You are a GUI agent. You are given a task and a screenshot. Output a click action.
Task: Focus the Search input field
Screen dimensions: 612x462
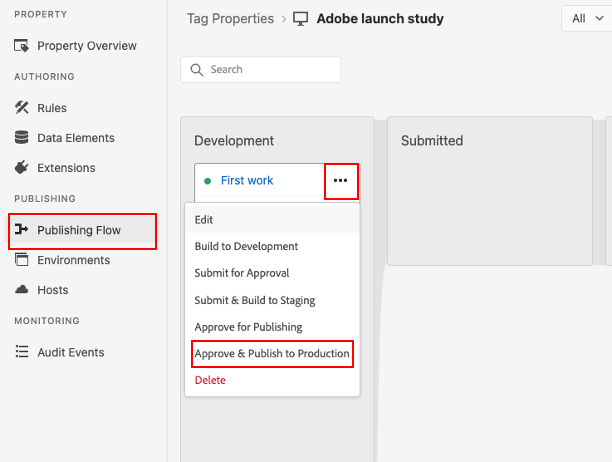260,69
